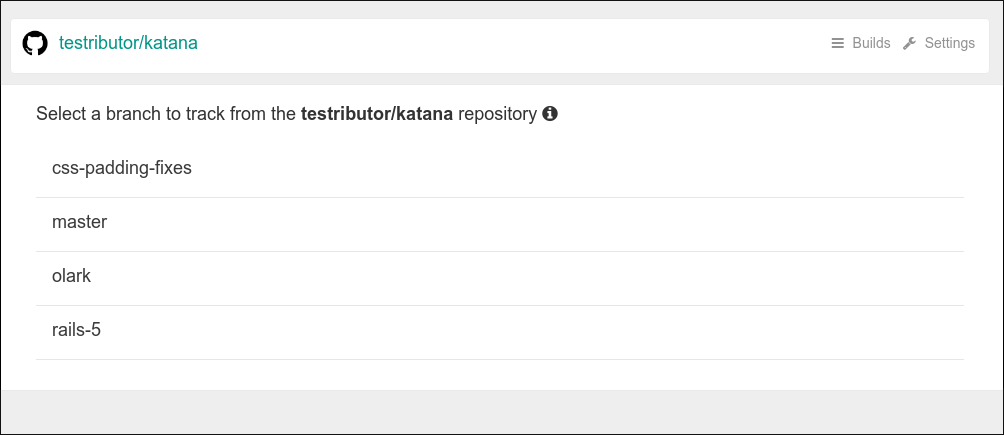Screen dimensions: 1004x435
Task: Click the GitHub octocat logo
Action: point(35,44)
